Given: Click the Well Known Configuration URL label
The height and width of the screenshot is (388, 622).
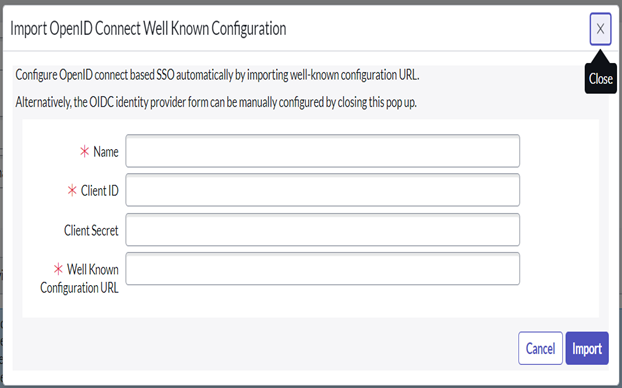Looking at the screenshot, I should pyautogui.click(x=79, y=279).
